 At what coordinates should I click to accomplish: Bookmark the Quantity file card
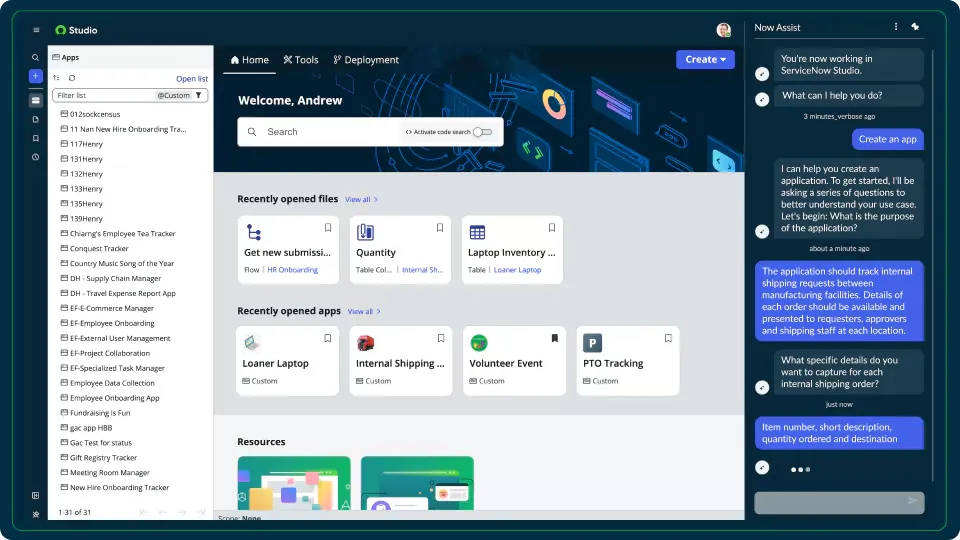coord(440,228)
